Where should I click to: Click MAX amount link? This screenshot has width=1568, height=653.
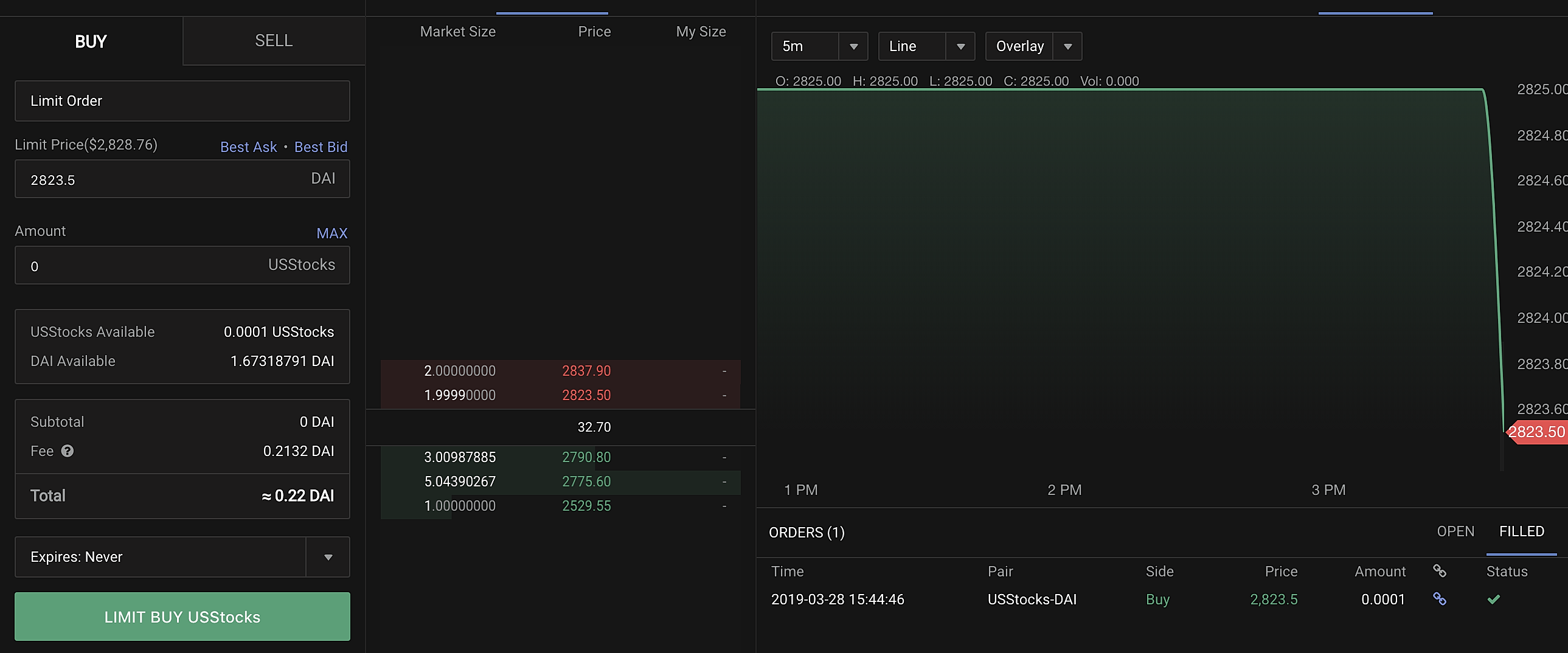(331, 233)
